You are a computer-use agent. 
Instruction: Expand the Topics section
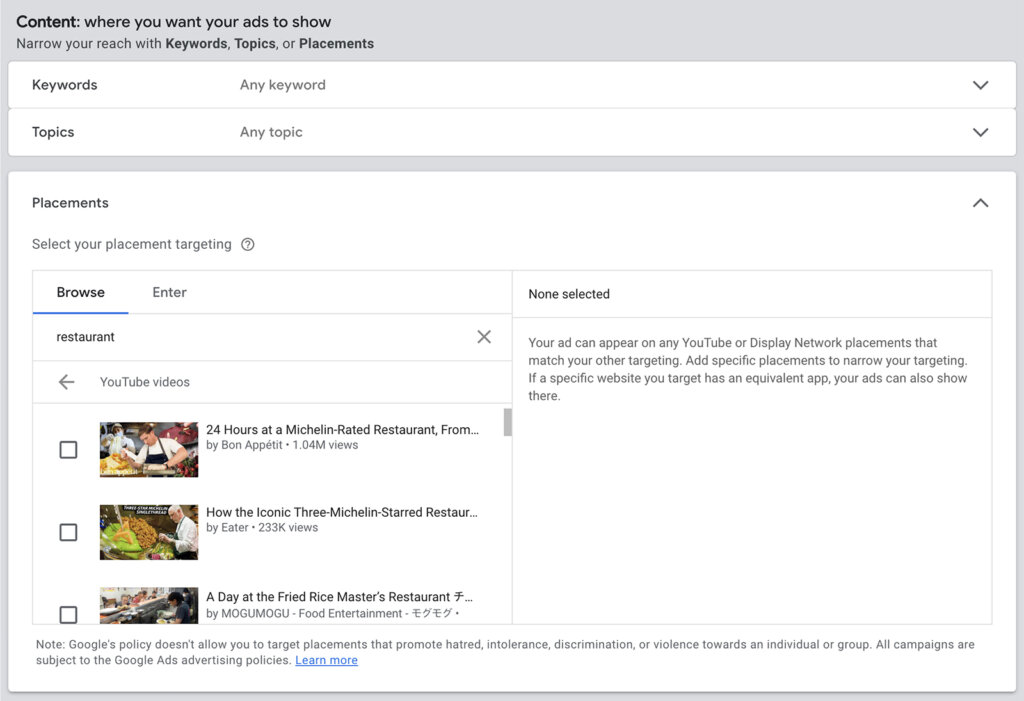click(x=980, y=132)
